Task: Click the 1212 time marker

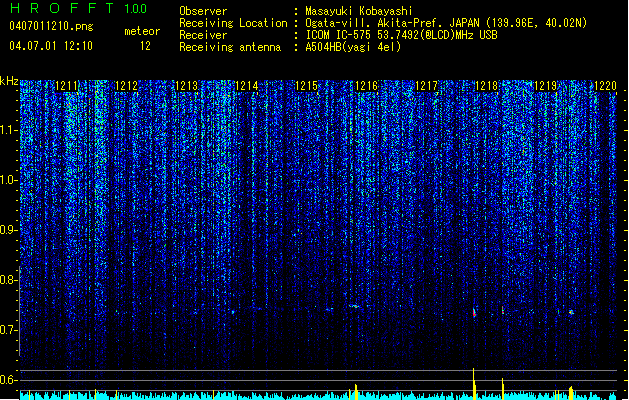Action: [126, 86]
